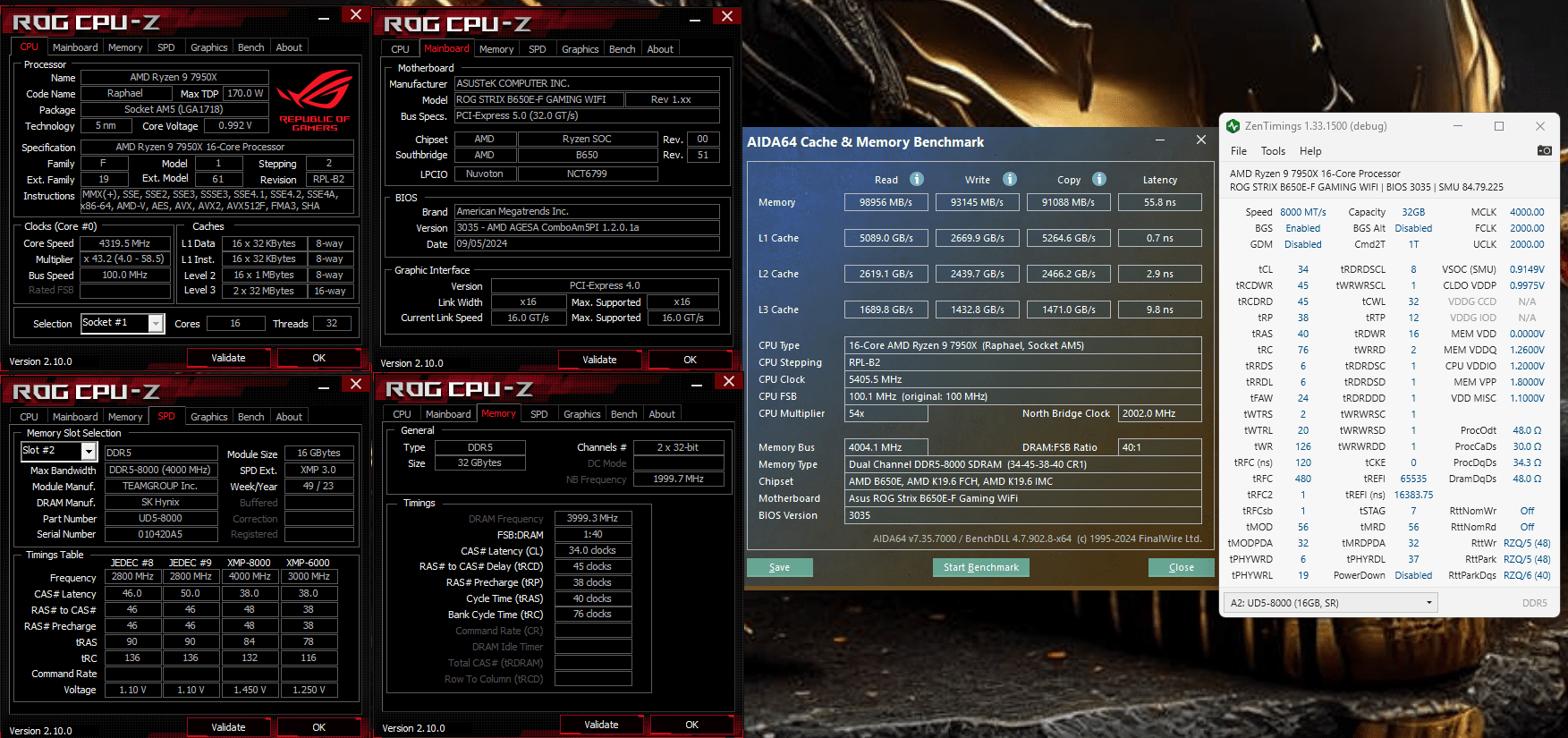Open the File menu in ZenTimings

click(1239, 151)
